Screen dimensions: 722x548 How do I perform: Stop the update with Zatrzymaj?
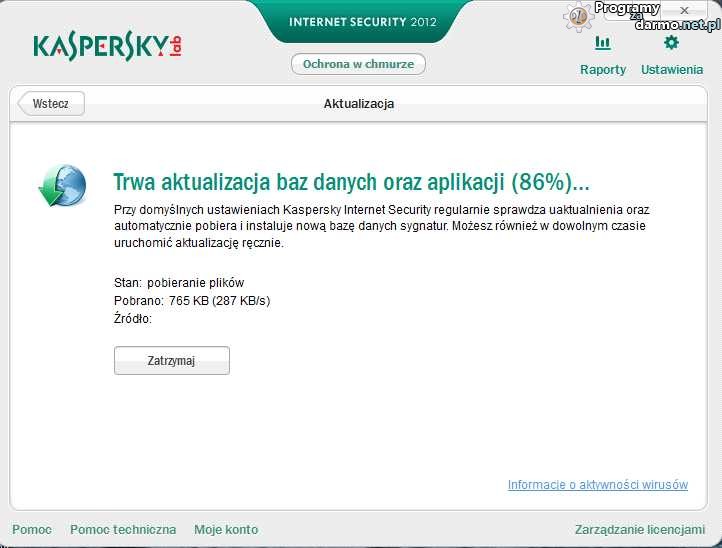172,361
